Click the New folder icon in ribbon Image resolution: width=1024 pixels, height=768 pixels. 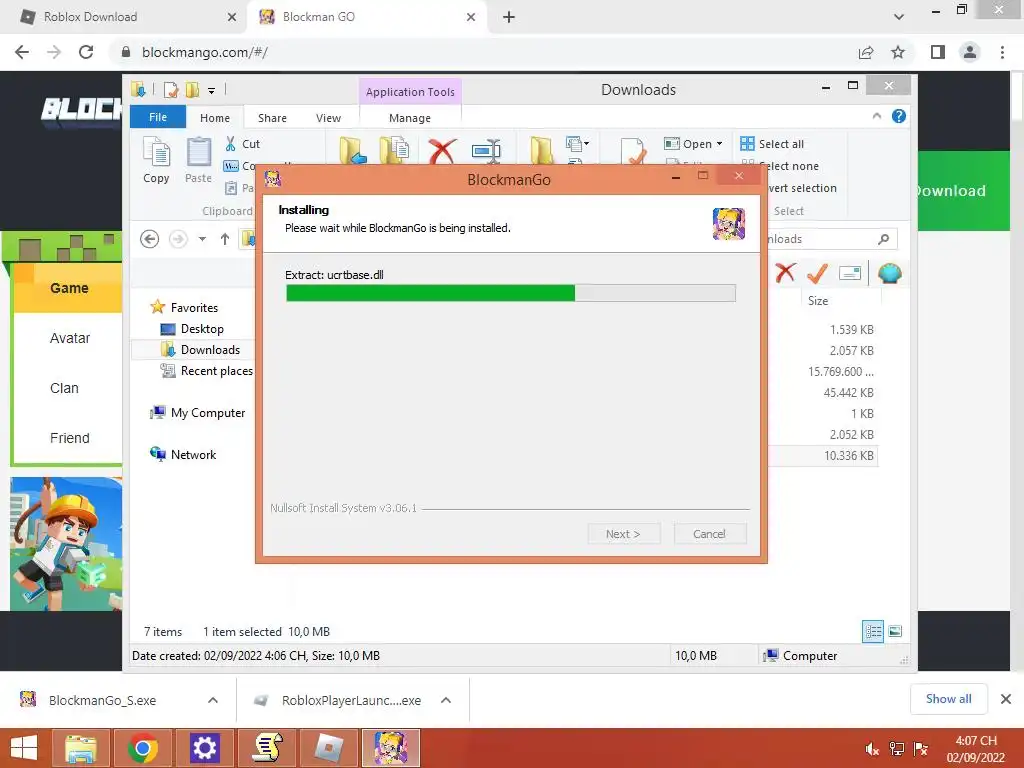(x=541, y=150)
